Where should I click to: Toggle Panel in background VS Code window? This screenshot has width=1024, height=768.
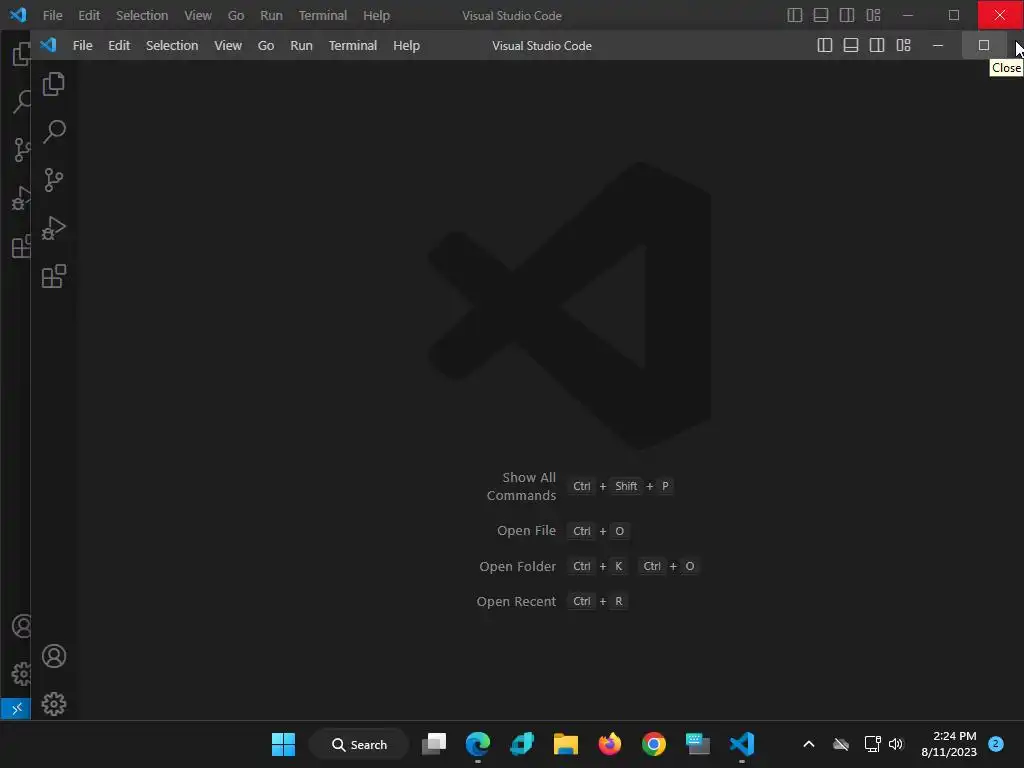click(x=821, y=15)
